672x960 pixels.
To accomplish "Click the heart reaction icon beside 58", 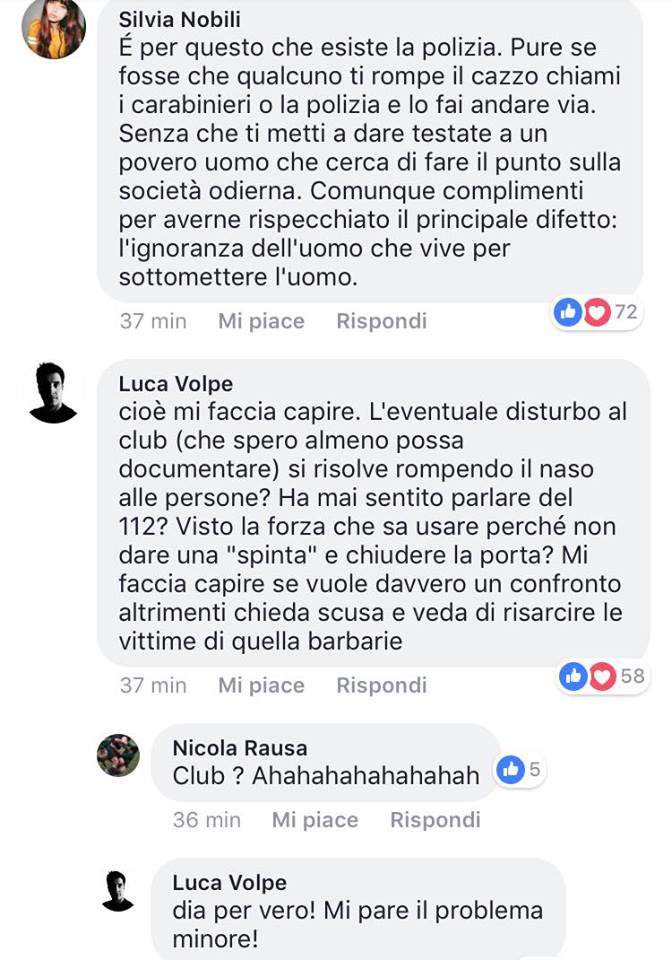I will coord(602,676).
